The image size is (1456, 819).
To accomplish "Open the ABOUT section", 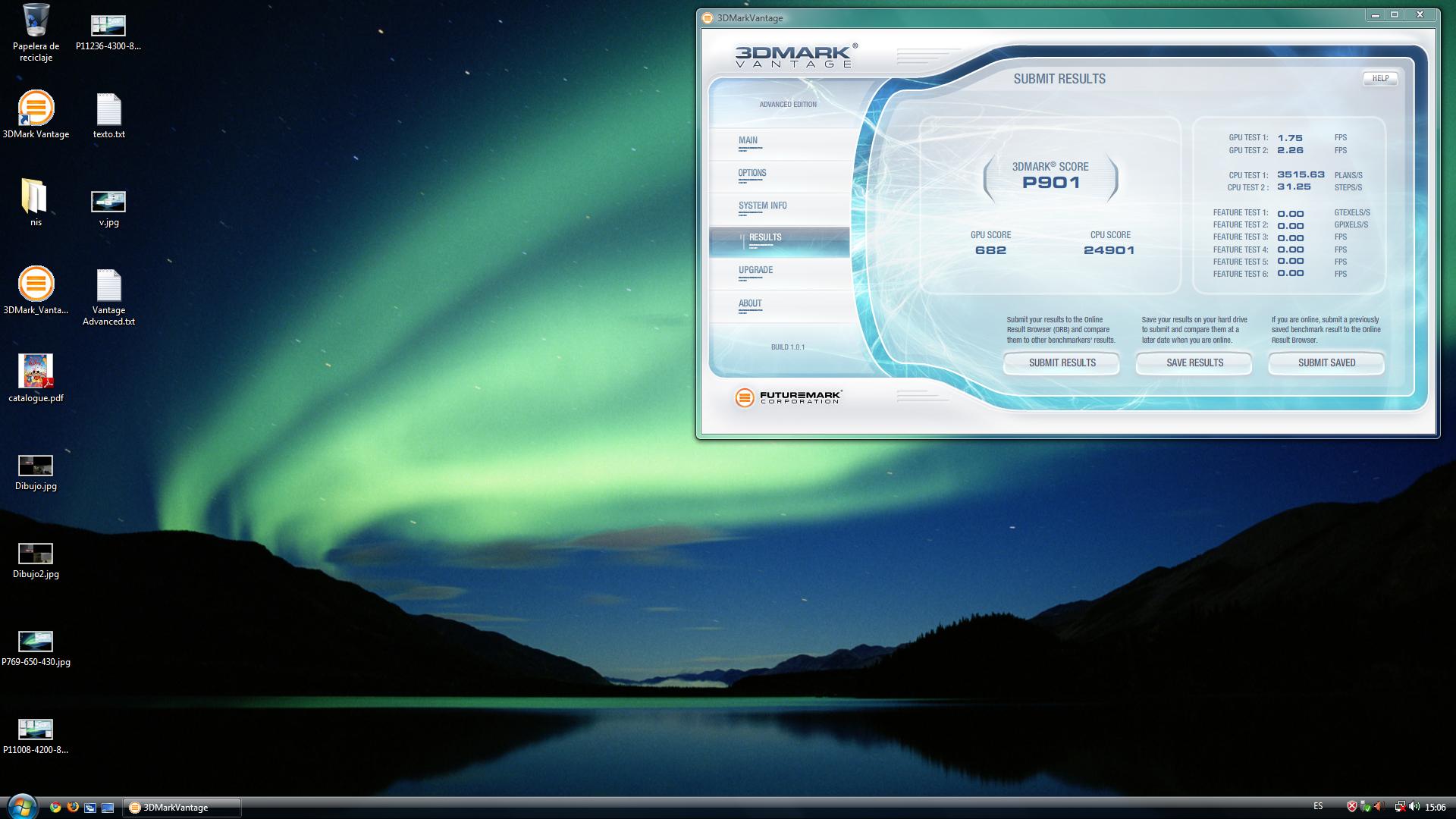I will [x=779, y=306].
